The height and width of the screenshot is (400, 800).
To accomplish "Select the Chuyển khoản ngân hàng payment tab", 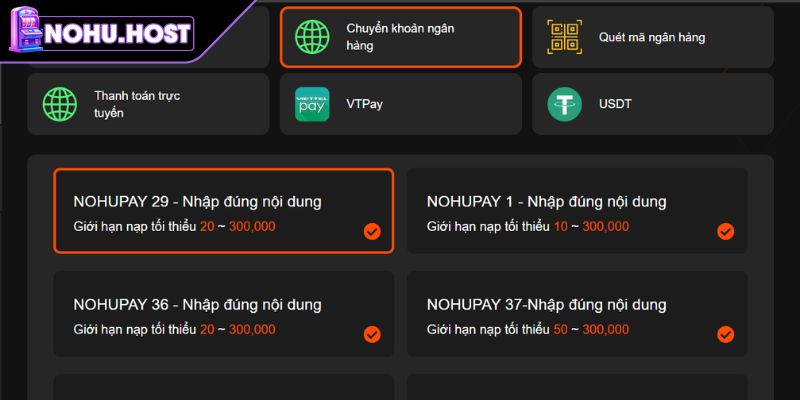I will point(400,37).
